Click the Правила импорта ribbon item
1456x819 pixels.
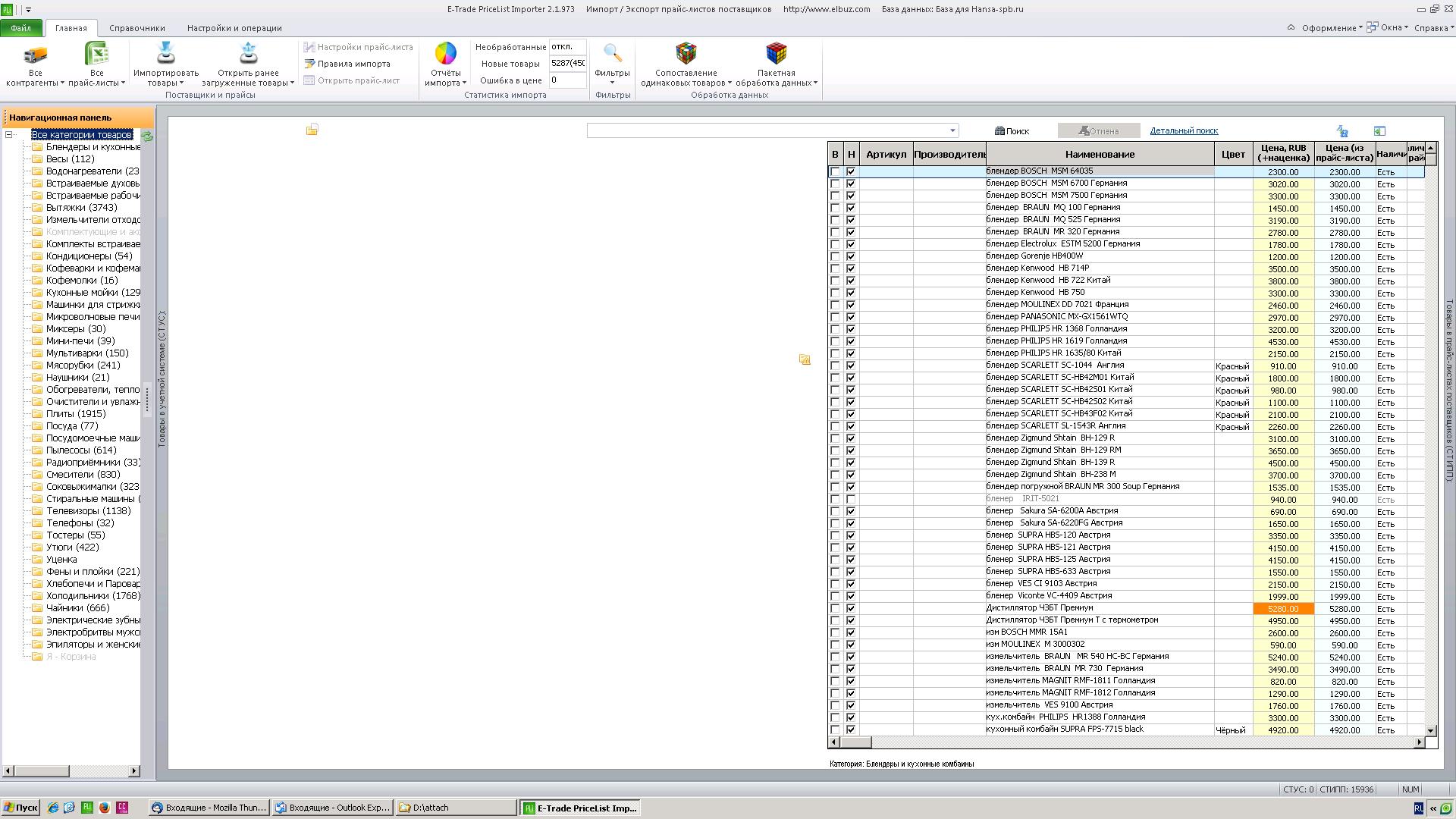347,64
